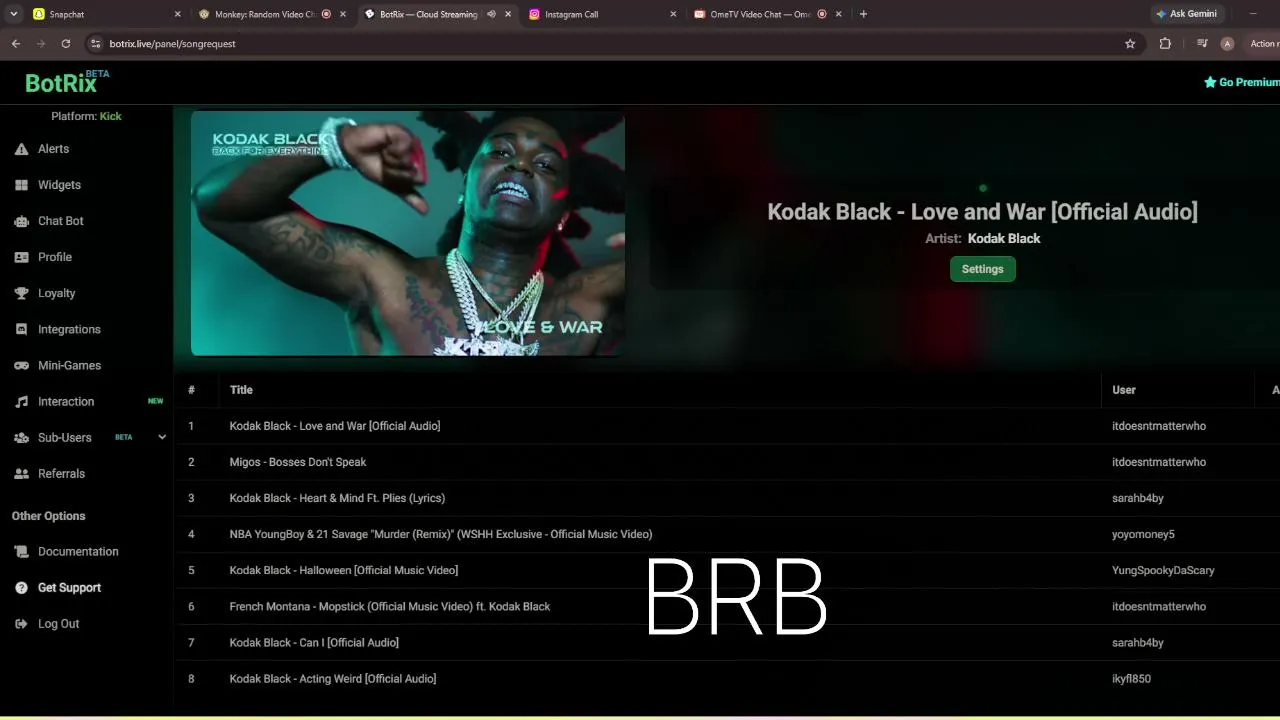The image size is (1280, 720).
Task: Select Kodak Black - Can I song row
Action: [x=726, y=642]
